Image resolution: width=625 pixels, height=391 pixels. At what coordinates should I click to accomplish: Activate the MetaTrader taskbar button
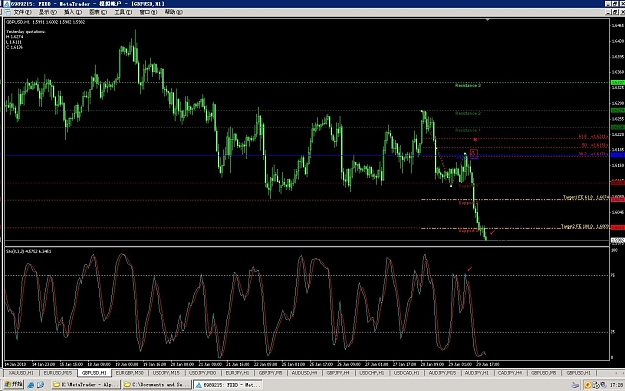coord(227,385)
